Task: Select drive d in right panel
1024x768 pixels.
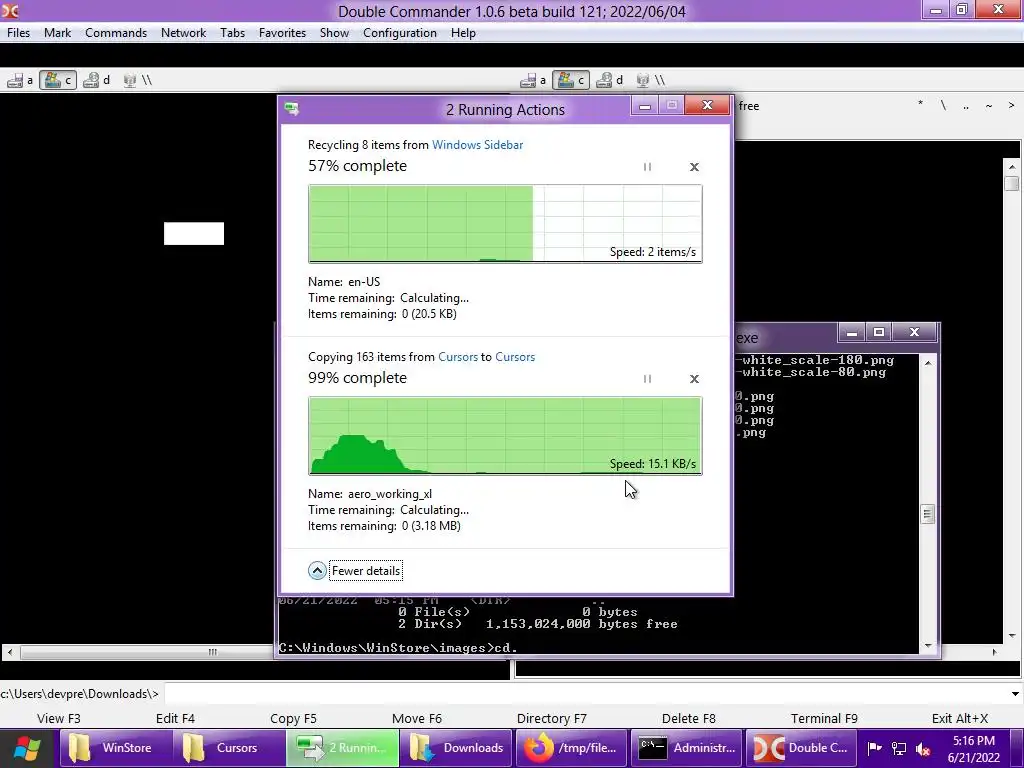Action: click(610, 80)
